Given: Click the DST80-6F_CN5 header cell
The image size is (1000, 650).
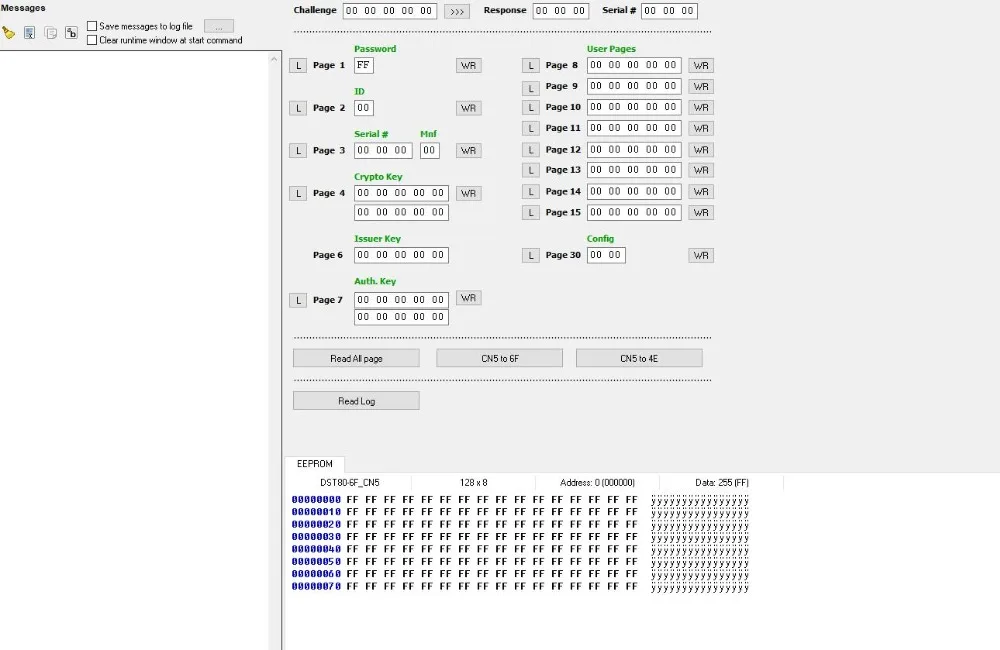Looking at the screenshot, I should point(349,482).
